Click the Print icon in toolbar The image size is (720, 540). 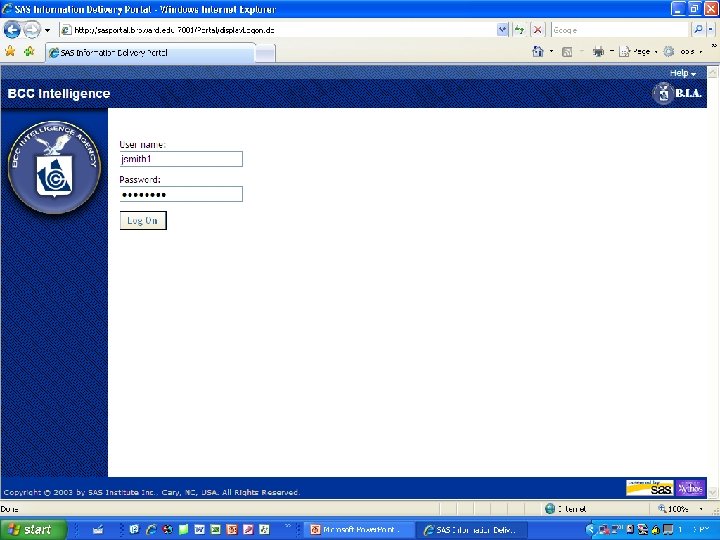click(x=598, y=52)
